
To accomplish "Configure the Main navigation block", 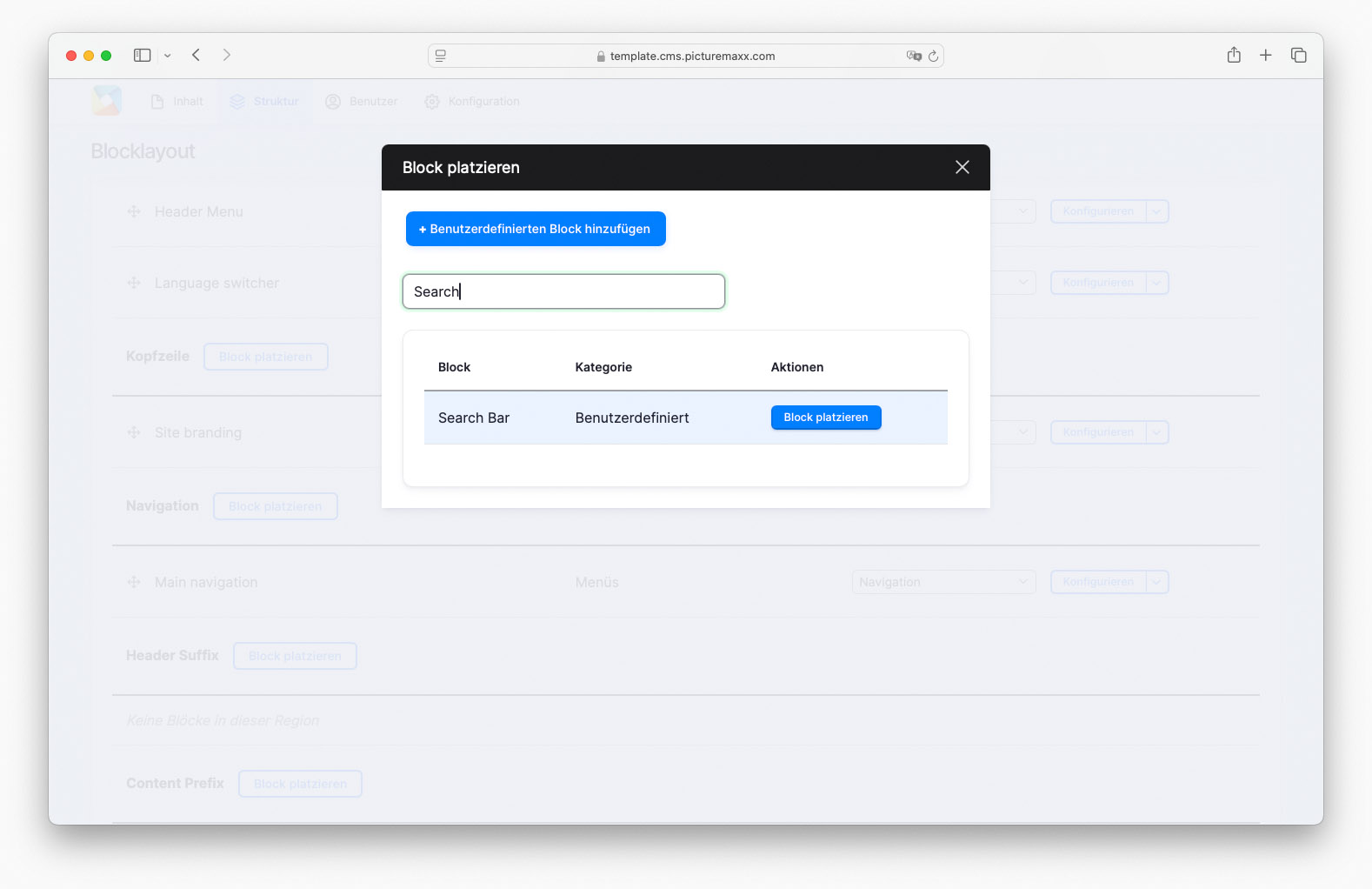I will pyautogui.click(x=1098, y=582).
